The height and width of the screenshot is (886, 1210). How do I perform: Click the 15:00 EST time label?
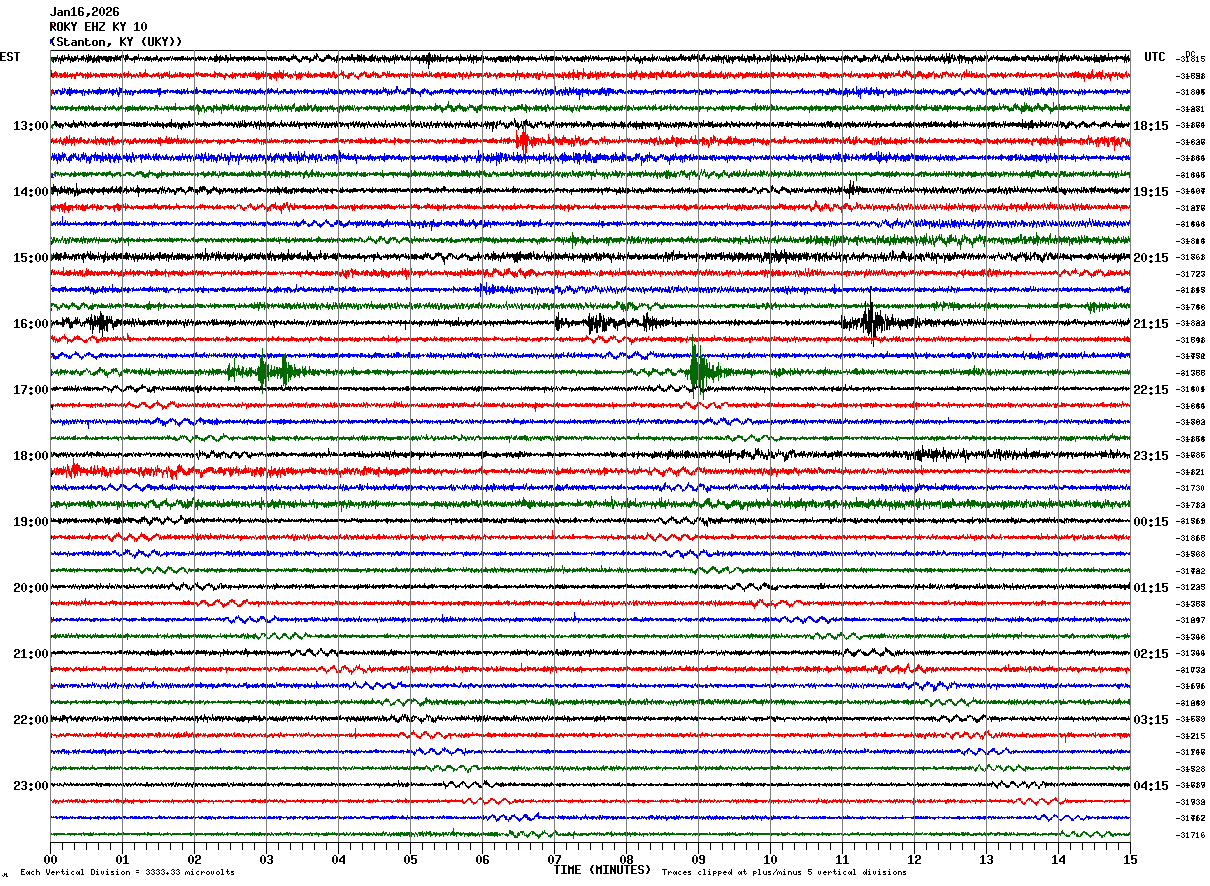[x=31, y=257]
